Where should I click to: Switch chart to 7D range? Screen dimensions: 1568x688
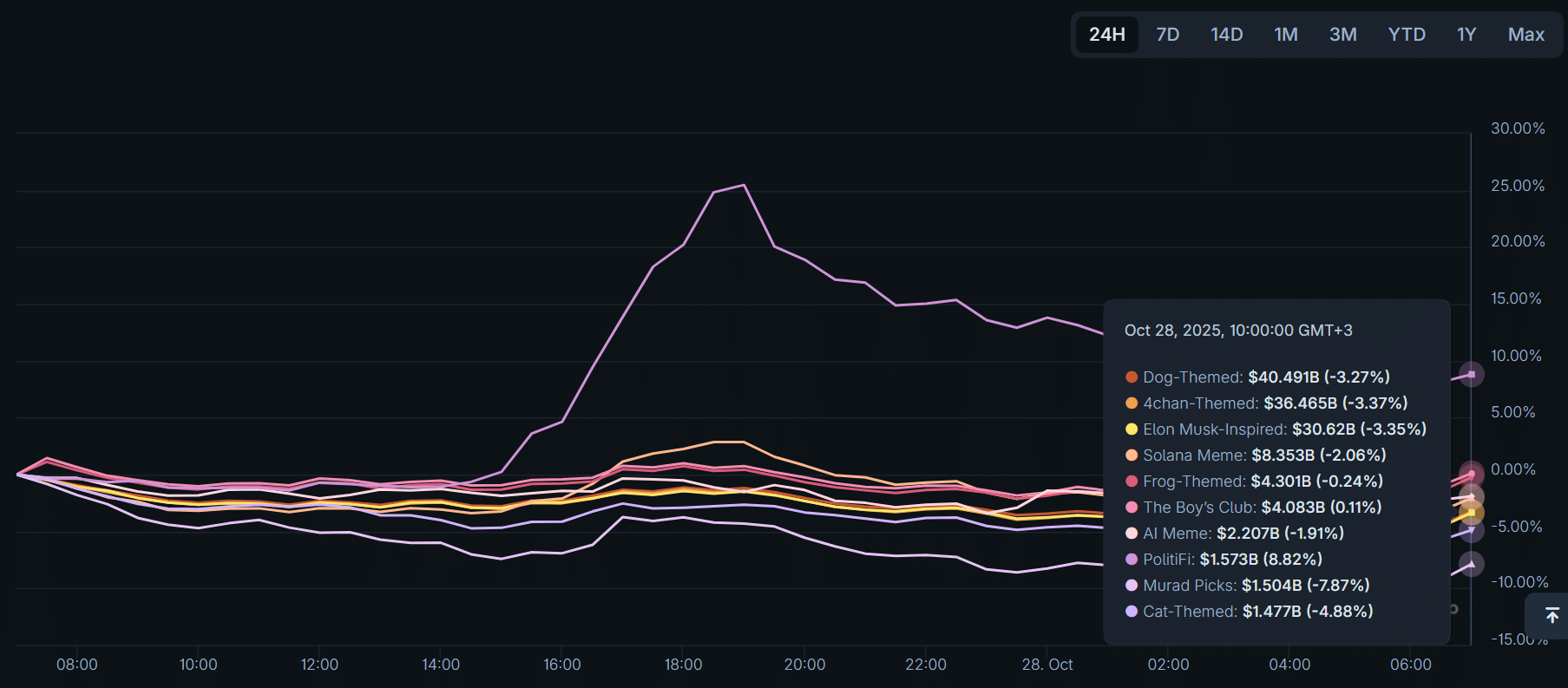coord(1167,35)
